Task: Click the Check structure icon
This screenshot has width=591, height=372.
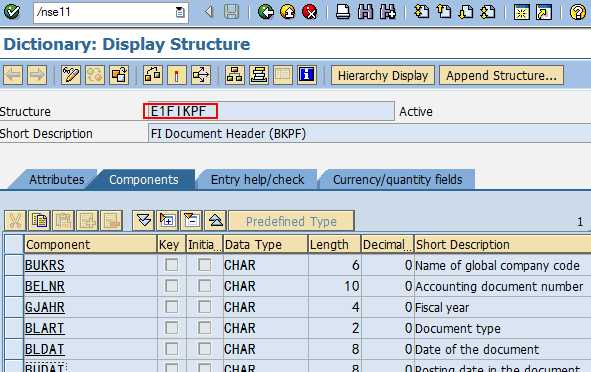Action: coord(153,75)
